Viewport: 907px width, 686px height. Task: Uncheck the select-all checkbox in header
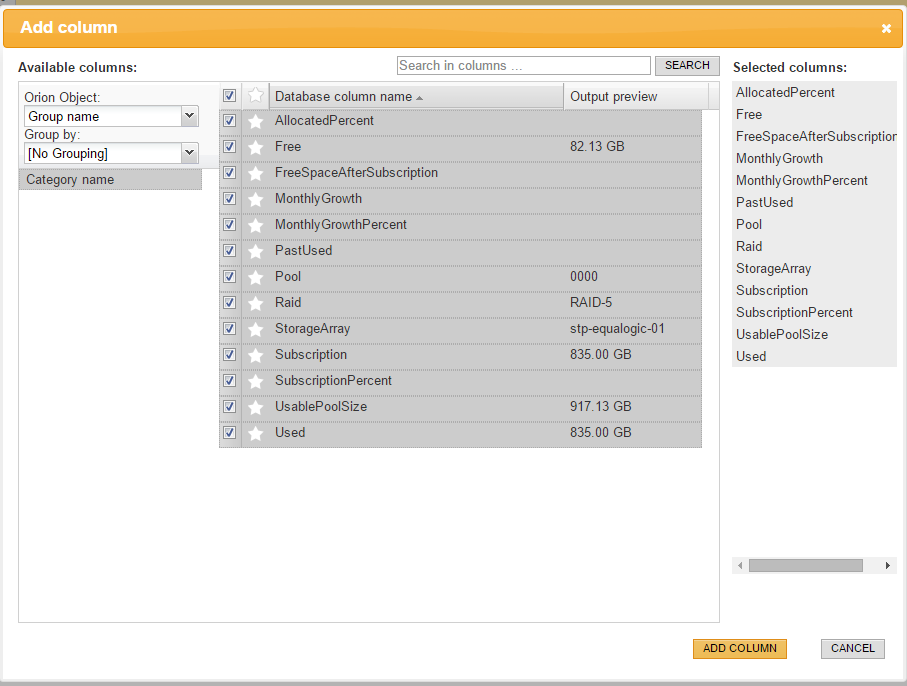[230, 95]
